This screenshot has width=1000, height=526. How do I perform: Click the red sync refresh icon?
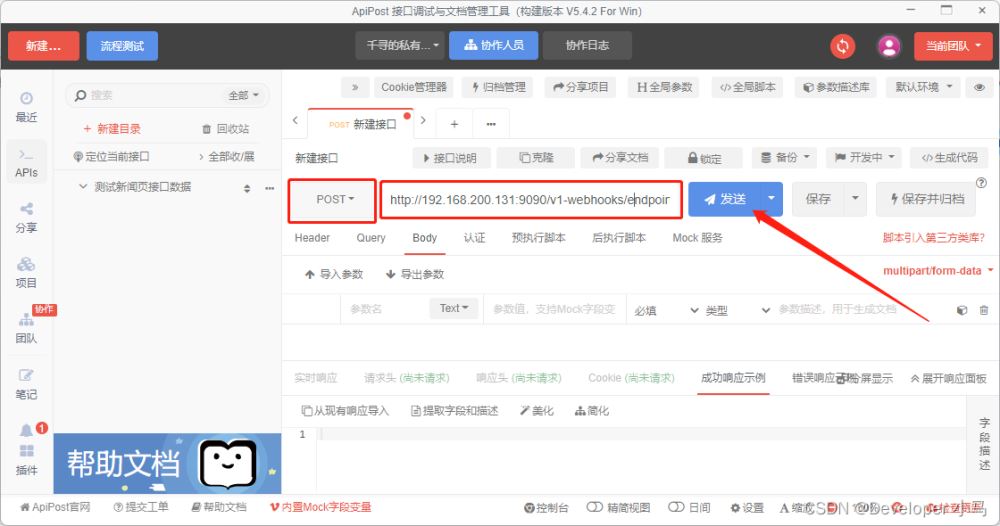pos(842,46)
